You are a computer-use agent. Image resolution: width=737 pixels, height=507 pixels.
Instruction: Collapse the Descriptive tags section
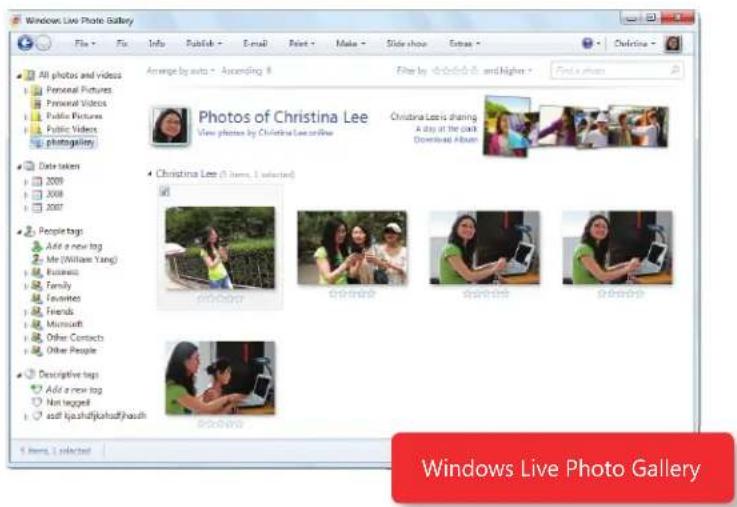click(19, 375)
